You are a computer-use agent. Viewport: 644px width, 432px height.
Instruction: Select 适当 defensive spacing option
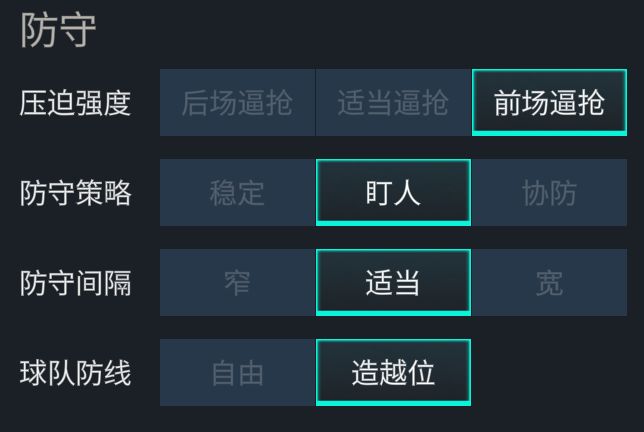point(393,283)
